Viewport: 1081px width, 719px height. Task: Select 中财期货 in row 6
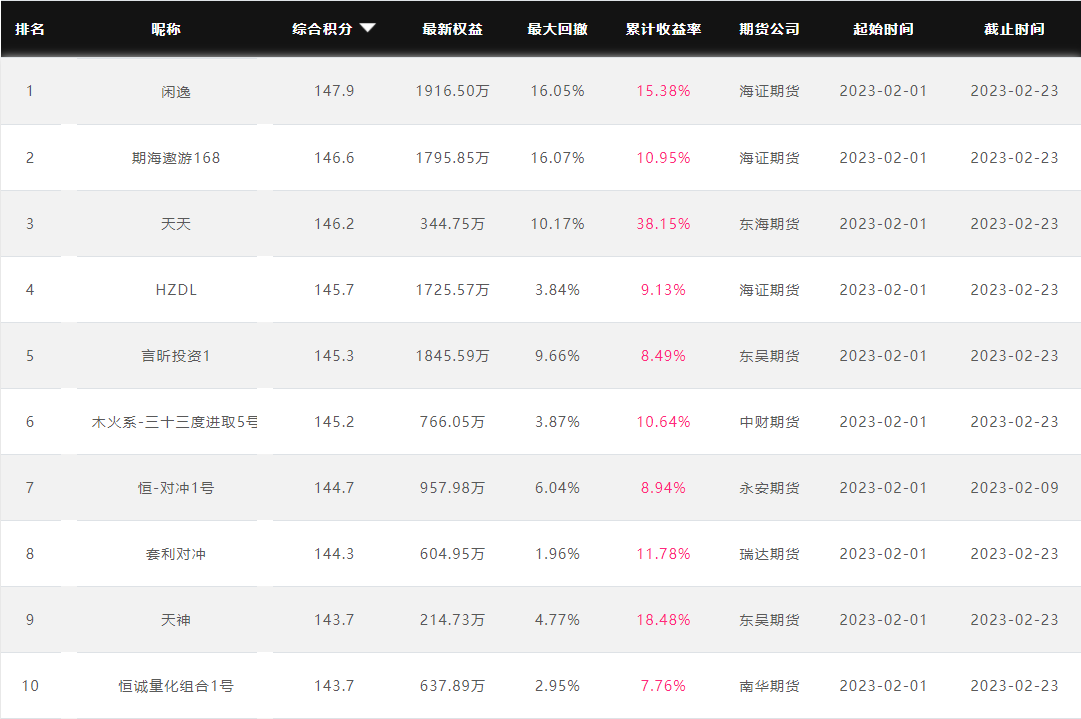pos(769,422)
